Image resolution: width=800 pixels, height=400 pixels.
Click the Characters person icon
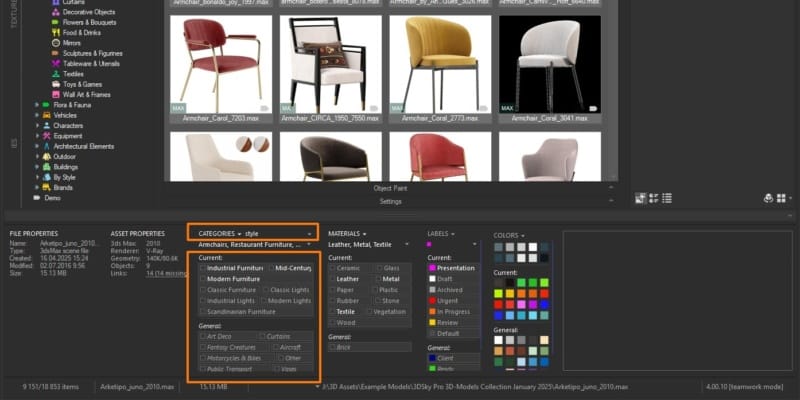point(46,126)
